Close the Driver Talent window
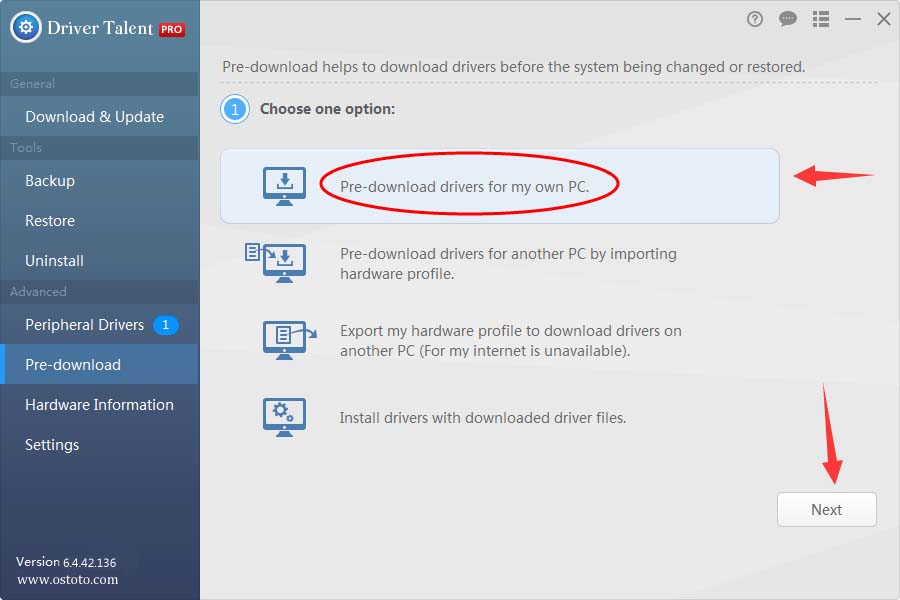This screenshot has width=900, height=600. (884, 20)
